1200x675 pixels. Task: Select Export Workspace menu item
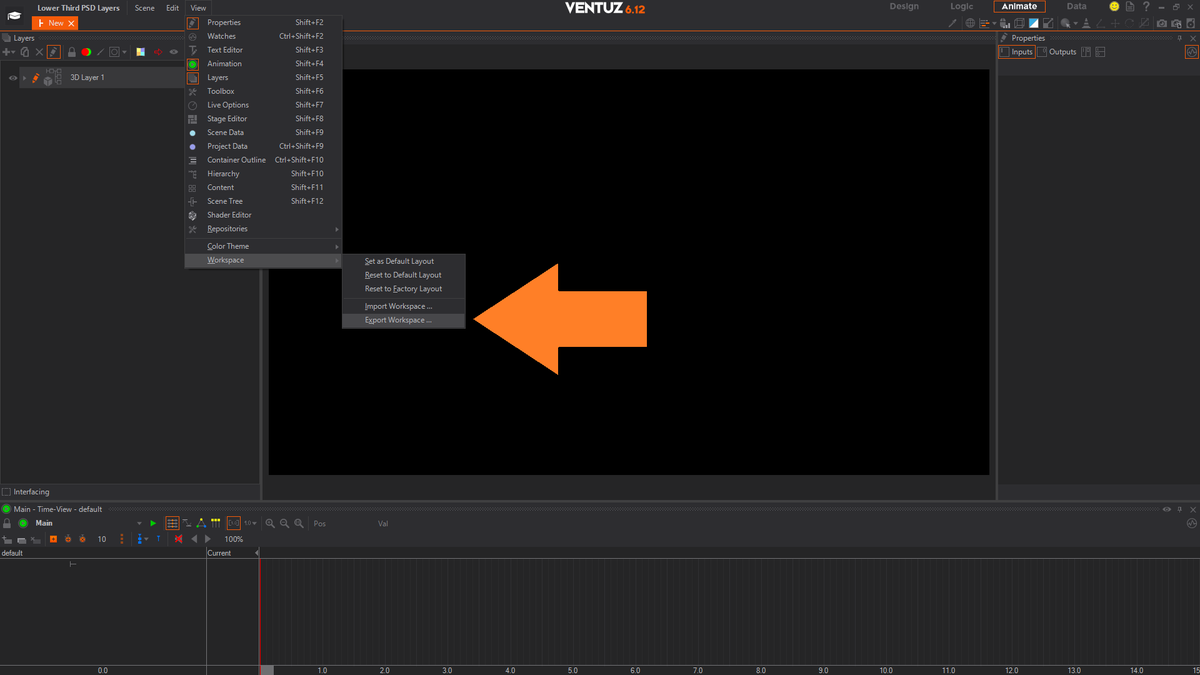pyautogui.click(x=404, y=320)
